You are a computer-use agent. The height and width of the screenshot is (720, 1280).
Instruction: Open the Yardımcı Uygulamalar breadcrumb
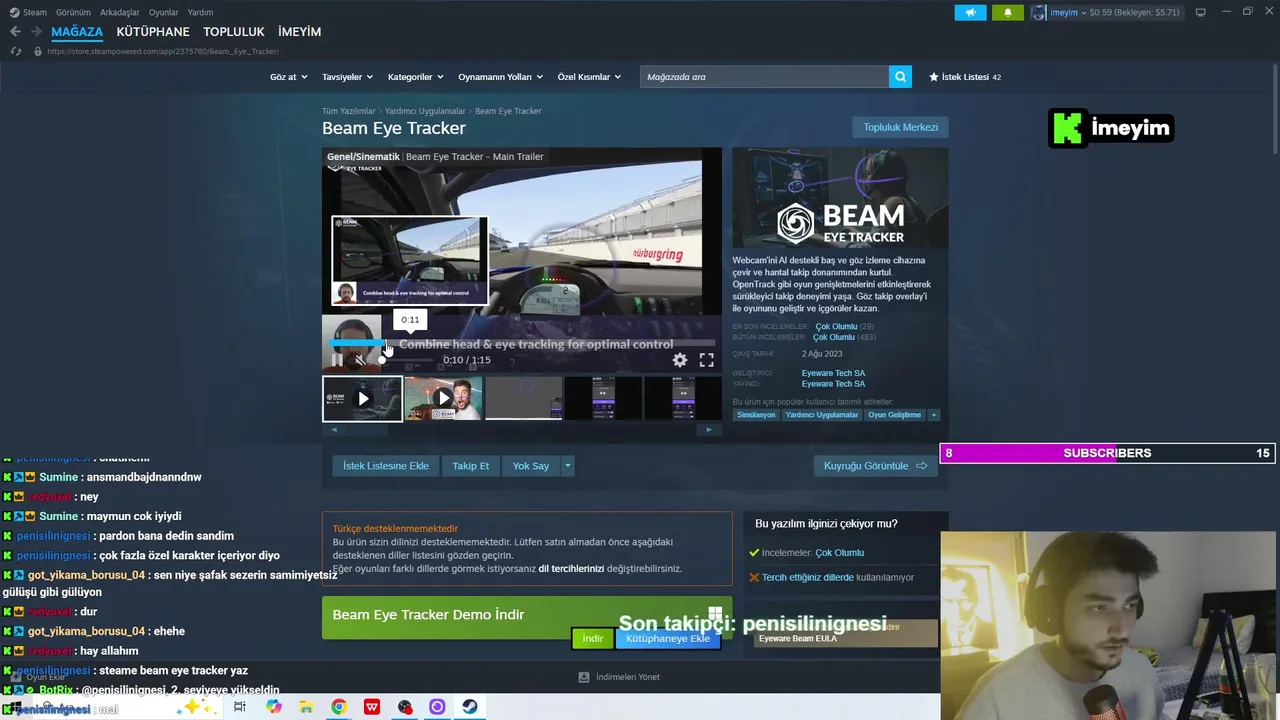coord(425,111)
